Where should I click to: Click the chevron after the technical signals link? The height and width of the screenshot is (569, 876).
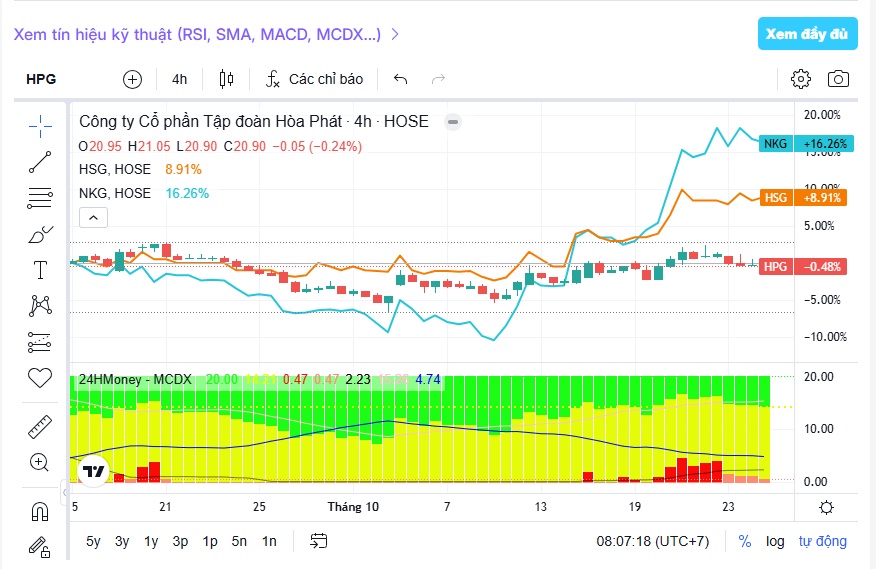click(395, 35)
